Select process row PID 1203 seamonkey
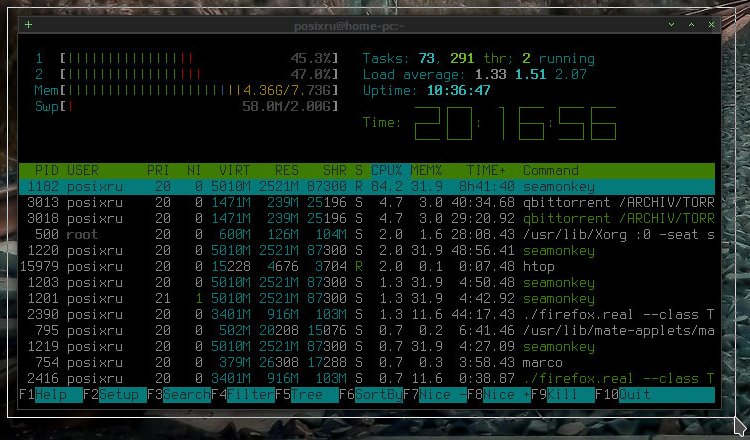The image size is (750, 440). tap(367, 283)
